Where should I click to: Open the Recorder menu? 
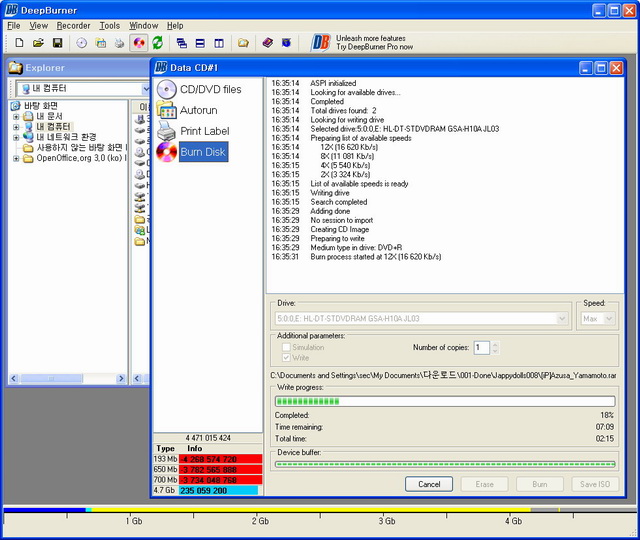click(x=73, y=26)
